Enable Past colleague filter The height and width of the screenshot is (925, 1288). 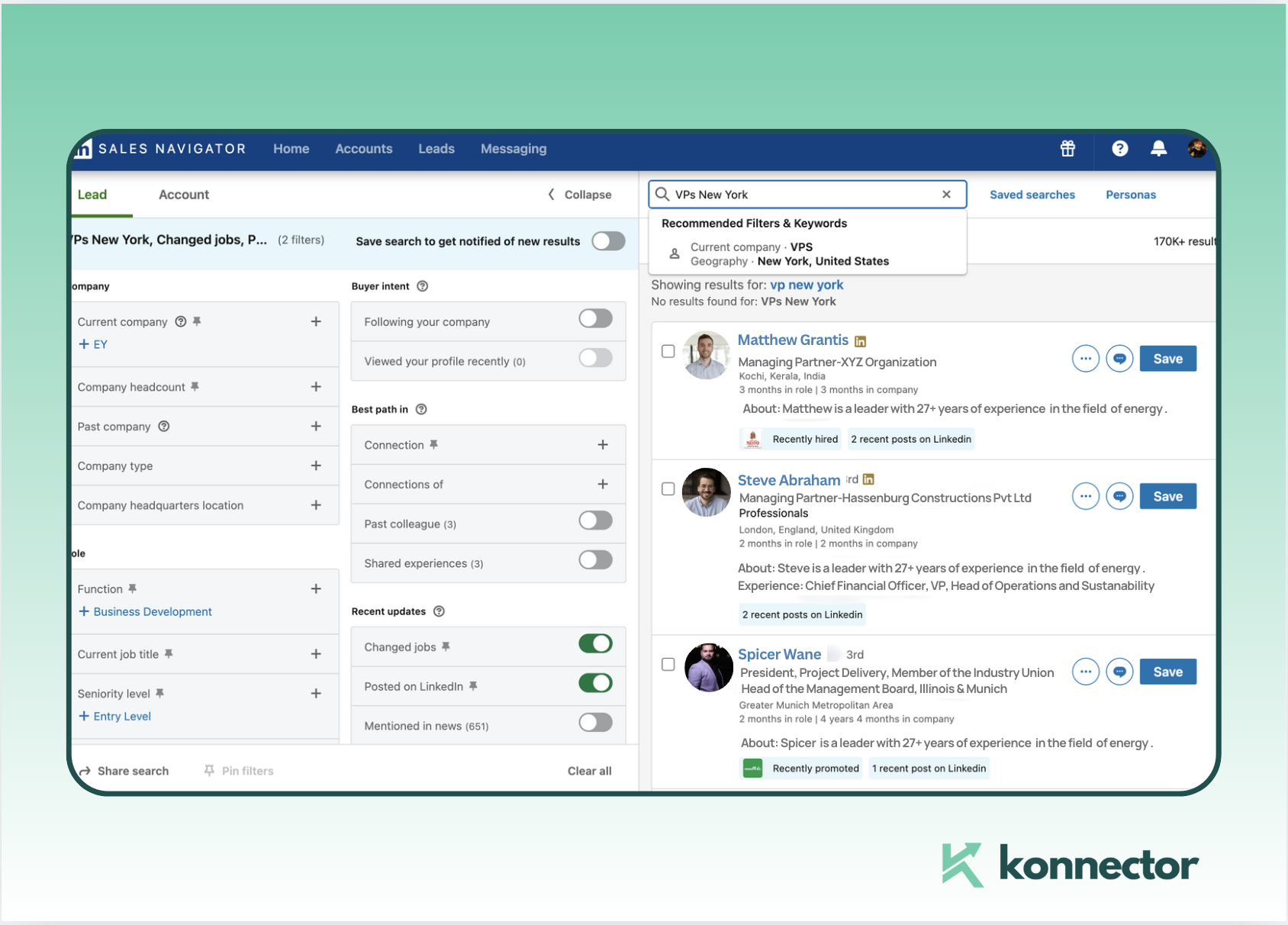point(595,521)
